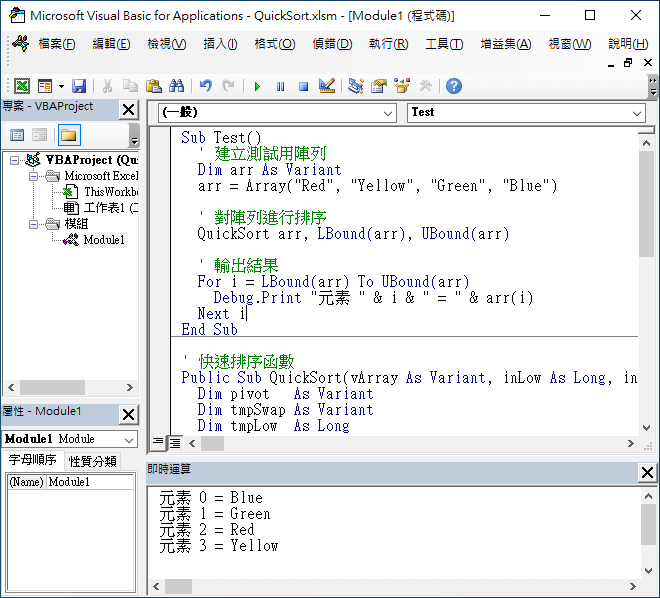660x598 pixels.
Task: Close the 專案 - VBAProject panel
Action: pos(128,110)
